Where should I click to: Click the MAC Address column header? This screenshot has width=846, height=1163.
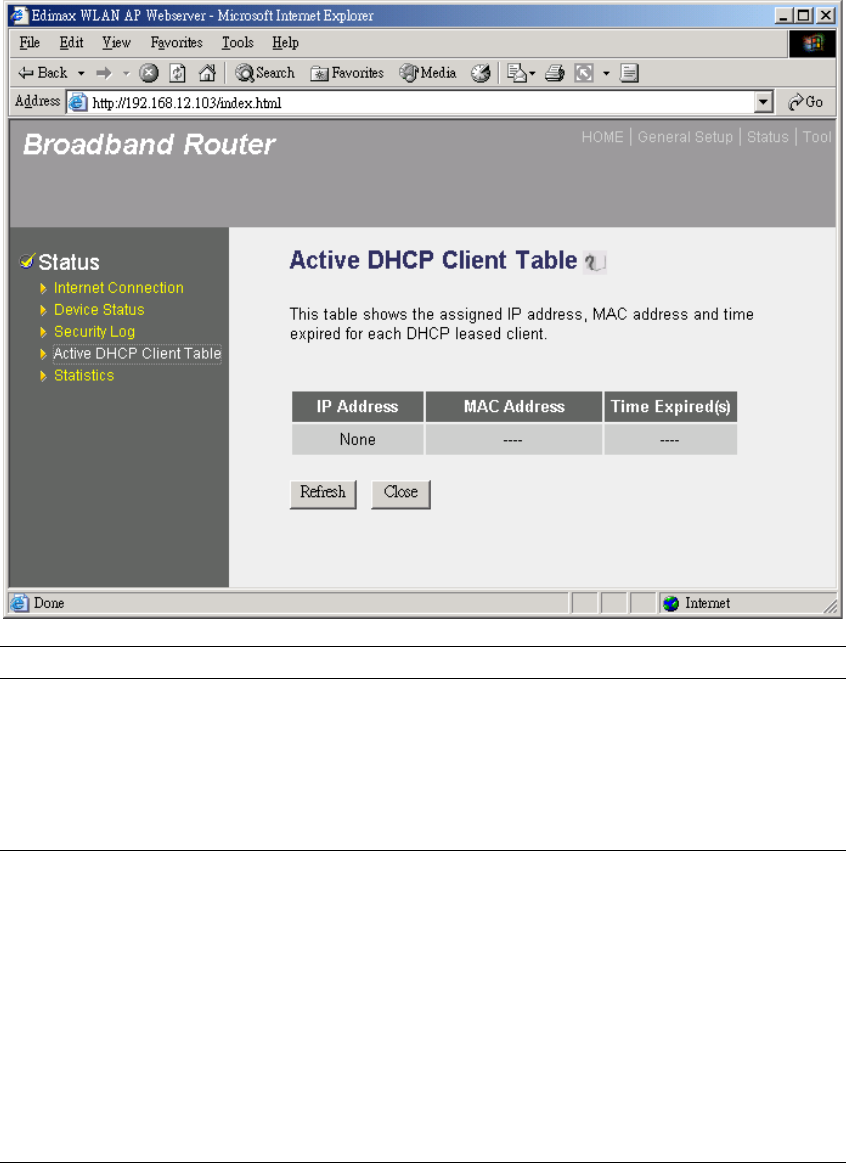pos(514,406)
